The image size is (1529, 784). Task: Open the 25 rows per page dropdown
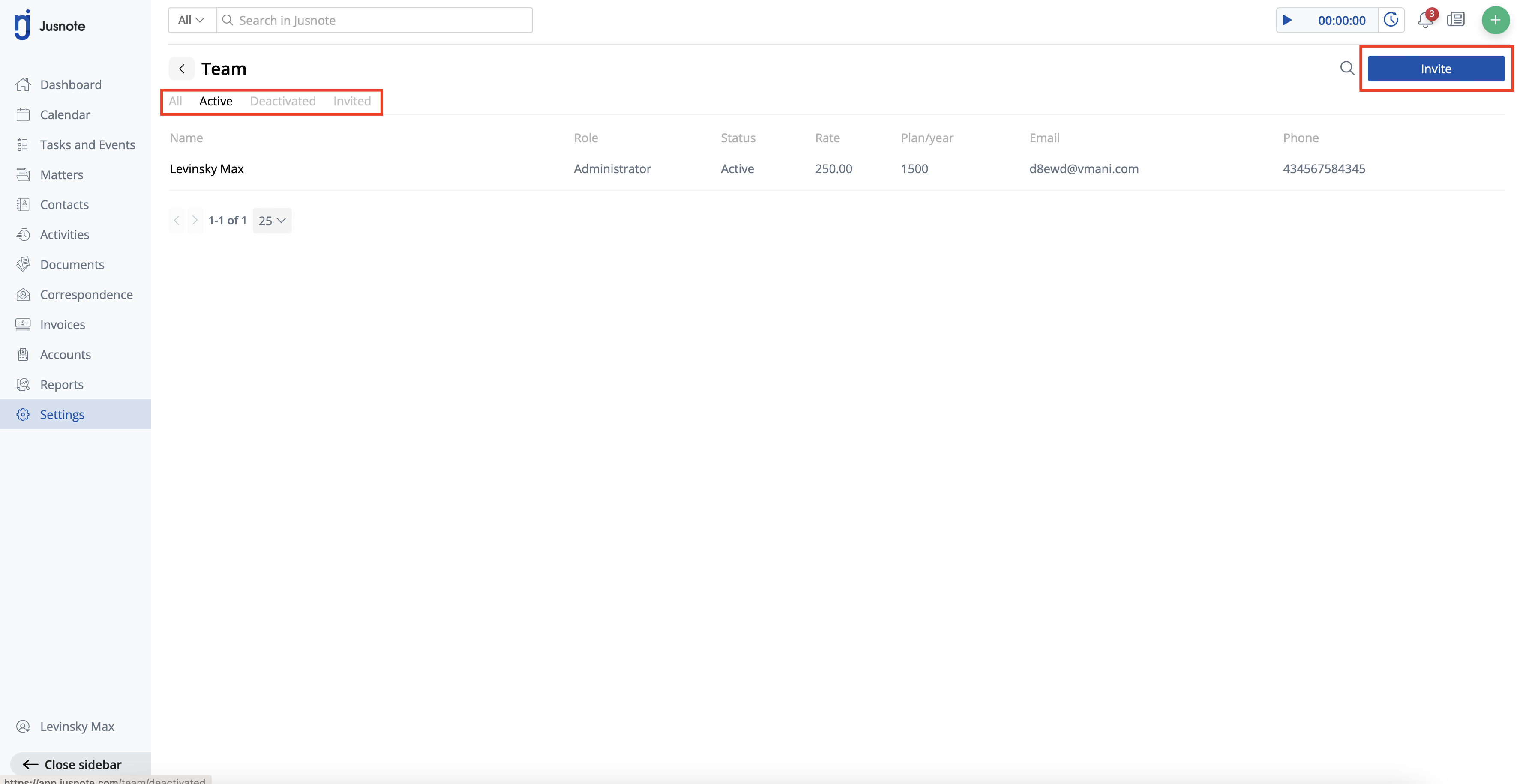(272, 220)
